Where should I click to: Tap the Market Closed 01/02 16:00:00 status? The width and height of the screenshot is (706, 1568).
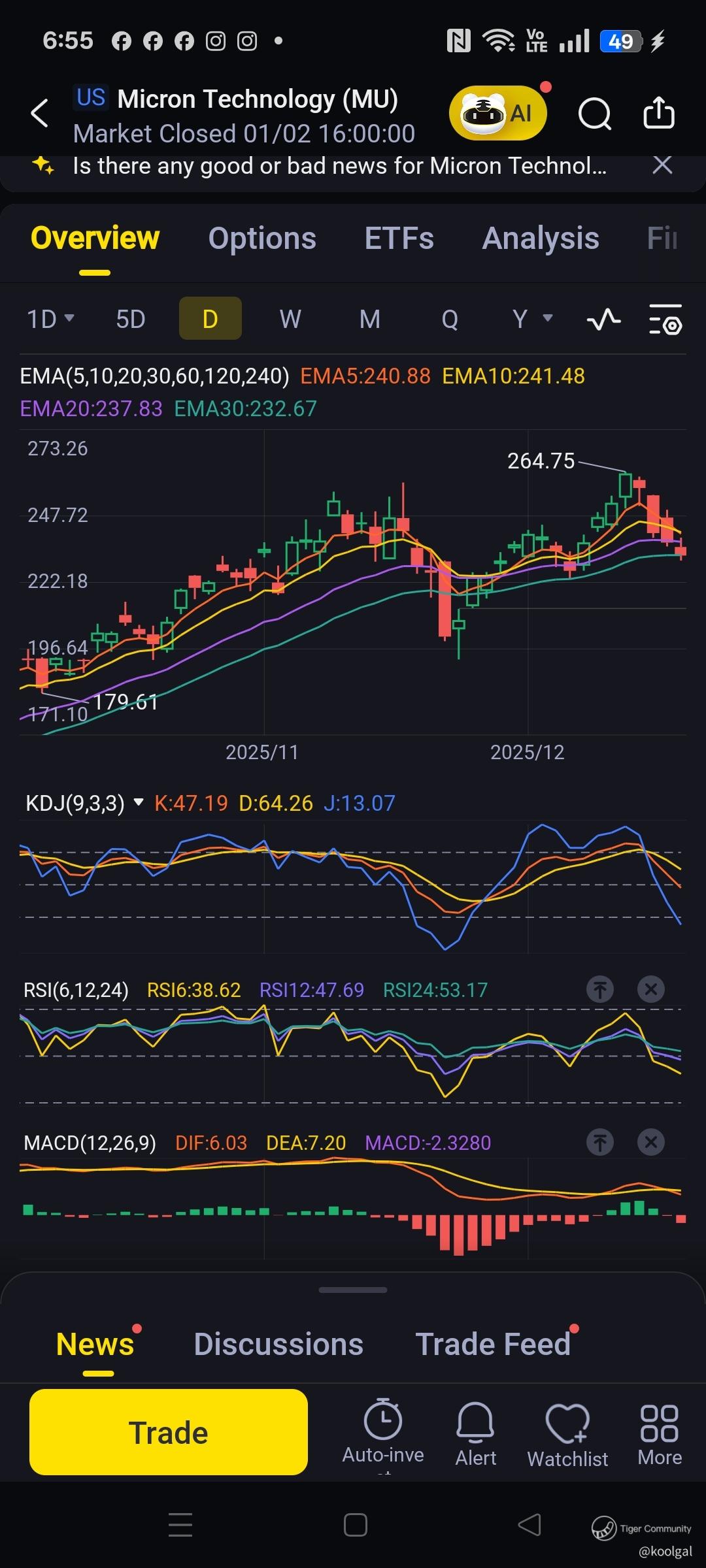244,133
